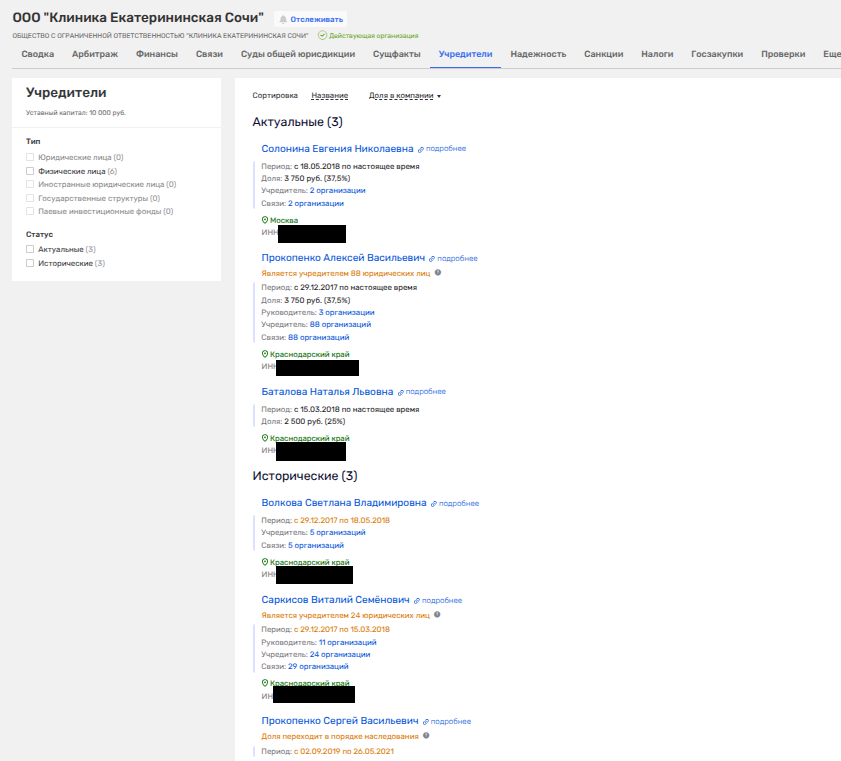Check the Актуальные status filter
Screen dimensions: 841x761
pyautogui.click(x=30, y=249)
